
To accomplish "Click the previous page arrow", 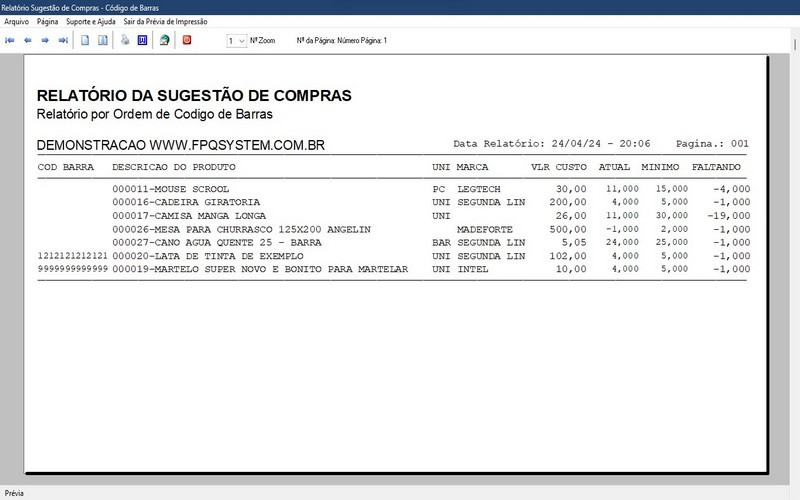I will click(28, 40).
